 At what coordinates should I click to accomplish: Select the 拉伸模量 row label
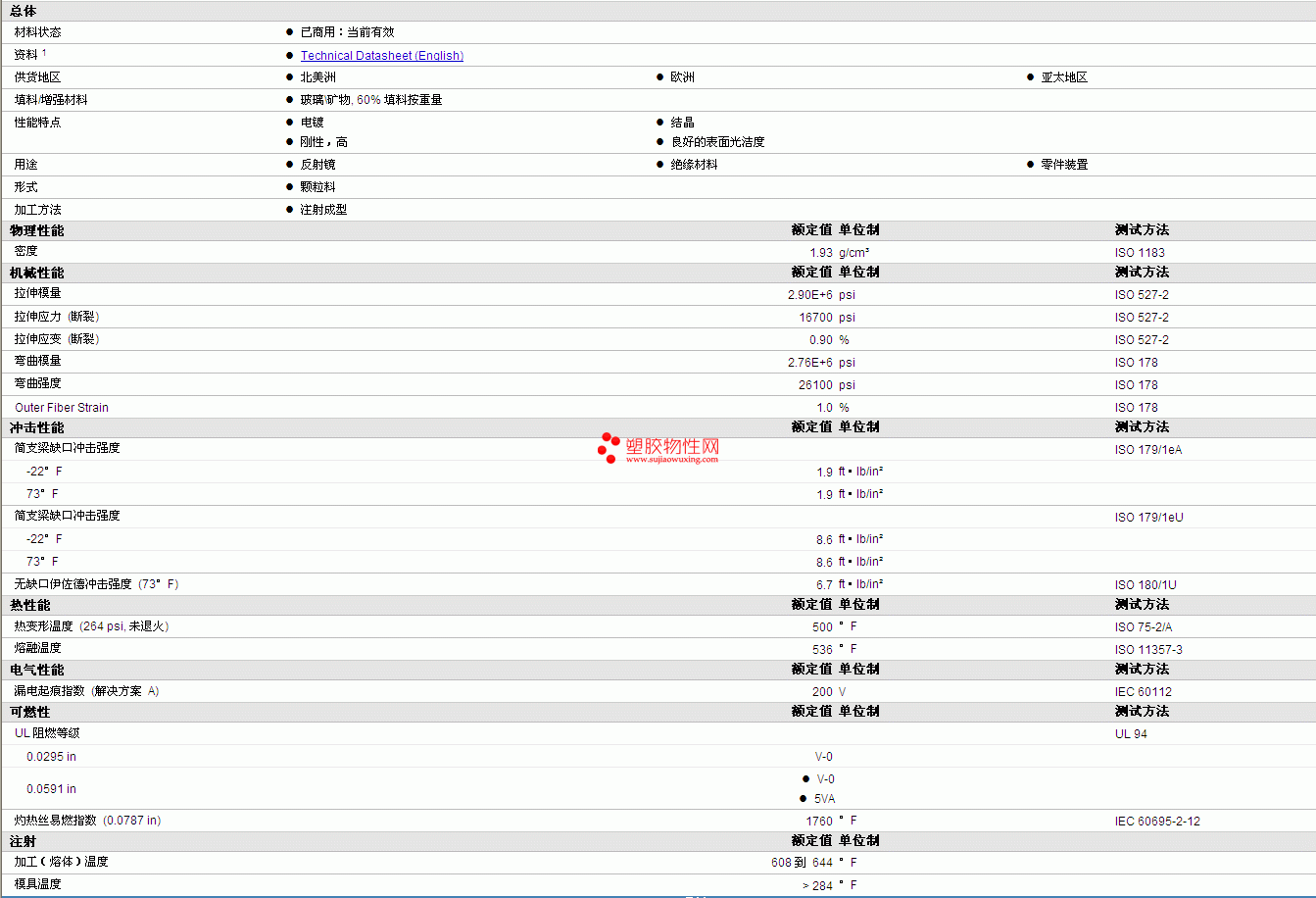click(37, 294)
